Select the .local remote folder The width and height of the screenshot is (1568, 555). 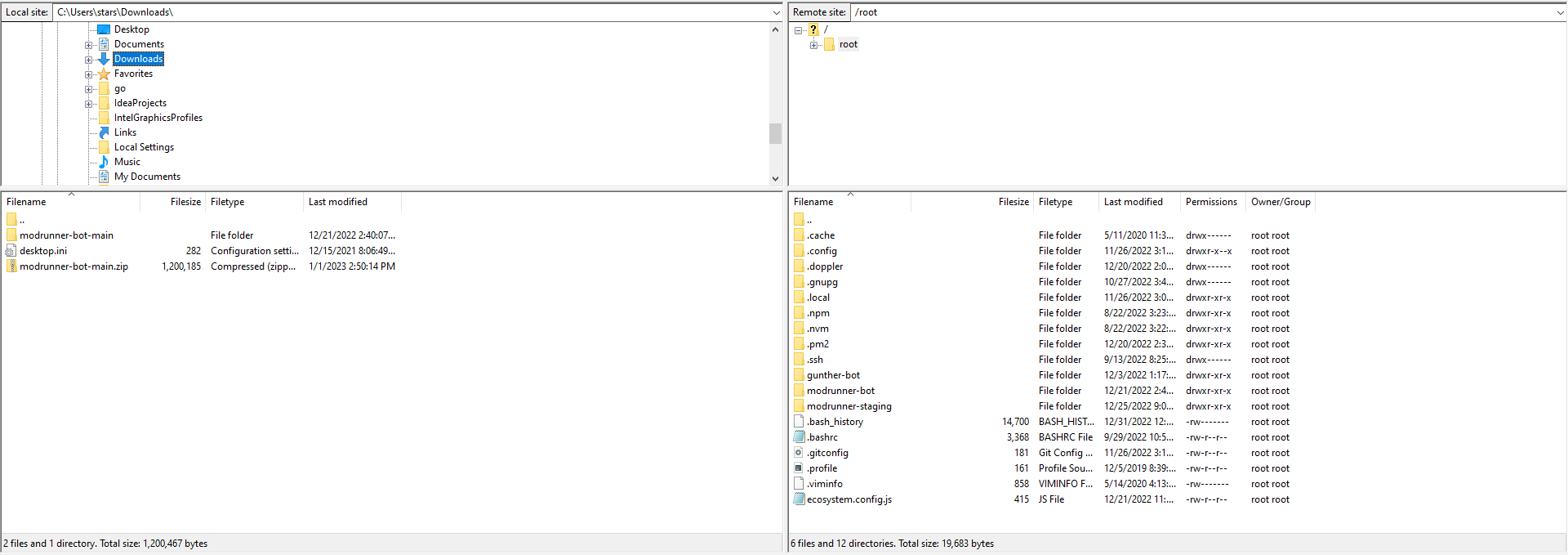pyautogui.click(x=818, y=298)
